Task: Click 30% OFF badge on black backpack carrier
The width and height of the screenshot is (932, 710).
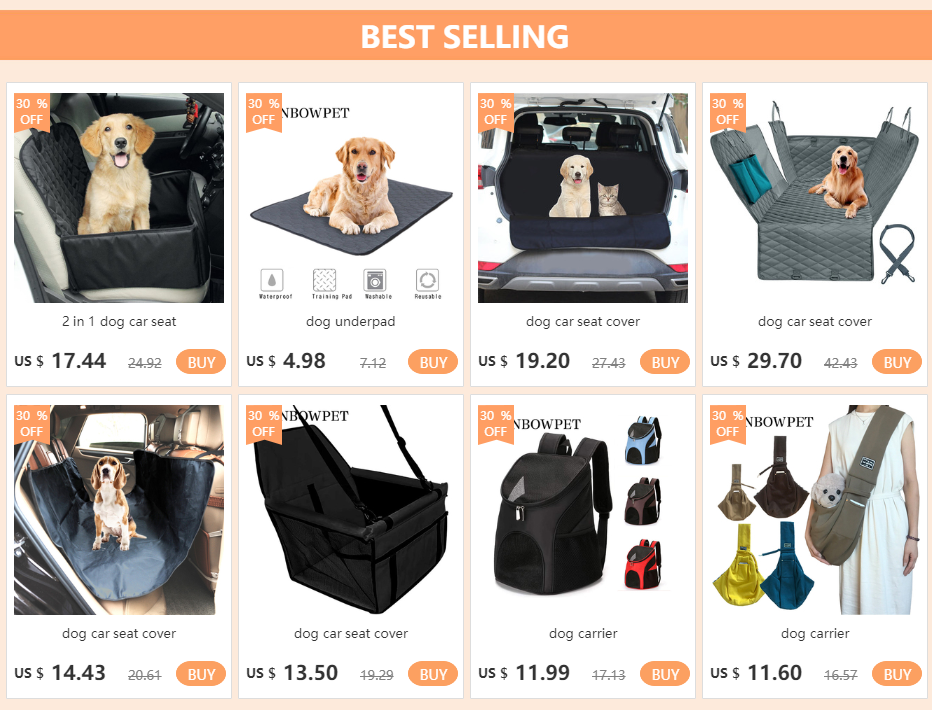Action: coord(495,424)
